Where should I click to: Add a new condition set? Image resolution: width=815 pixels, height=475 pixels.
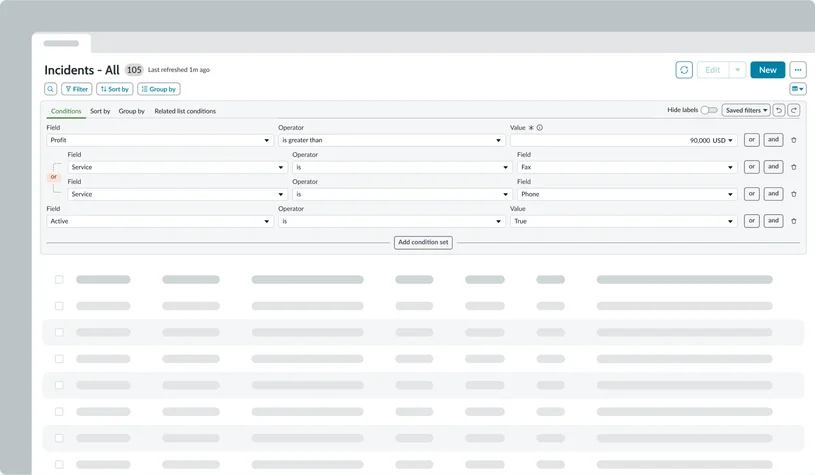(423, 242)
